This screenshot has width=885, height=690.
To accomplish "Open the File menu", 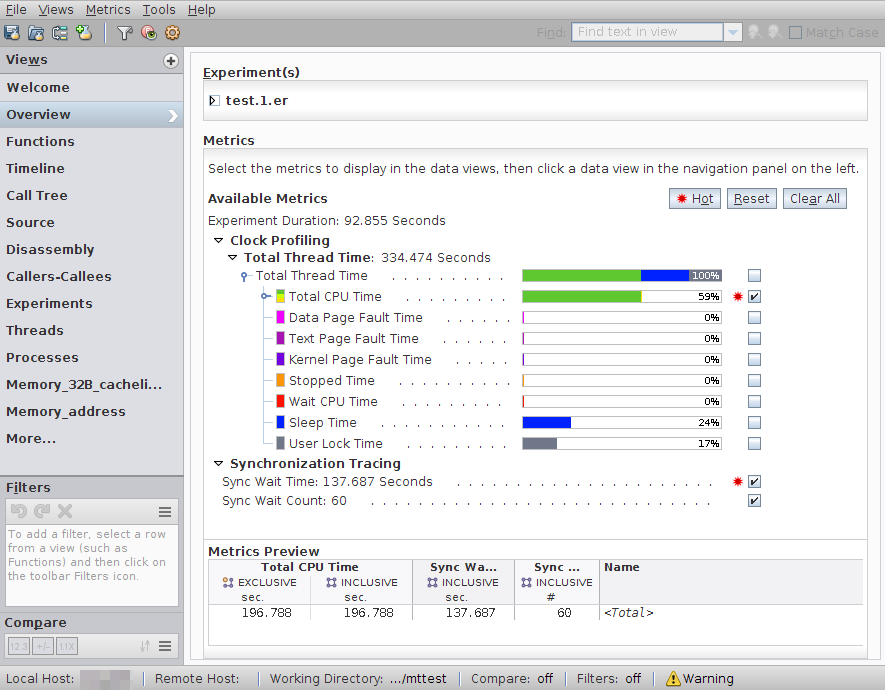I will pyautogui.click(x=16, y=10).
